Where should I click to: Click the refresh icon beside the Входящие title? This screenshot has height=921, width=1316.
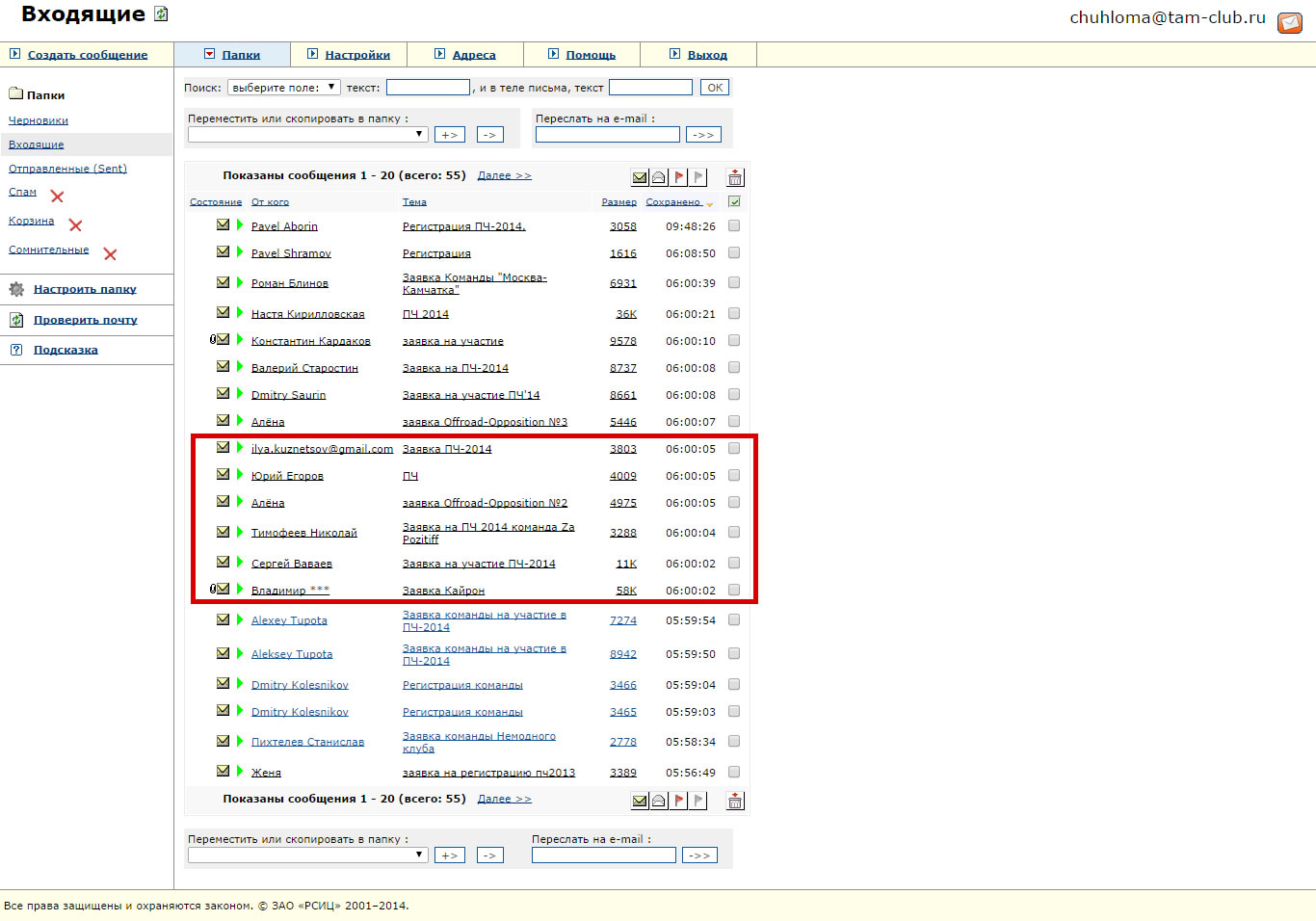pos(162,14)
